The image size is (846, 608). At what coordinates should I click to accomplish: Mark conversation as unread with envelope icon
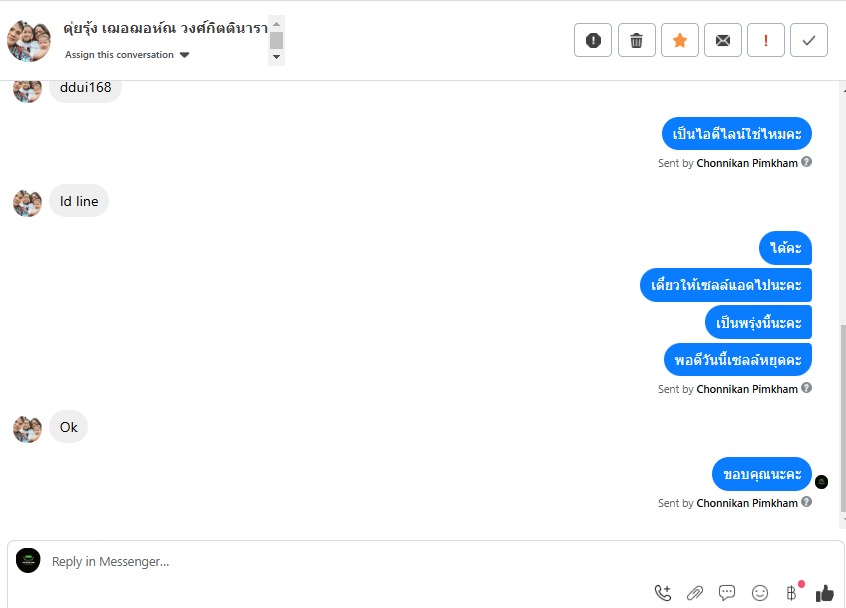722,40
